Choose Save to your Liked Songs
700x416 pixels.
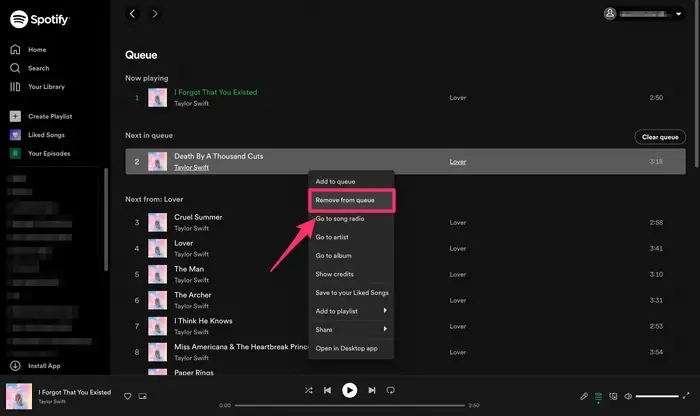[351, 293]
